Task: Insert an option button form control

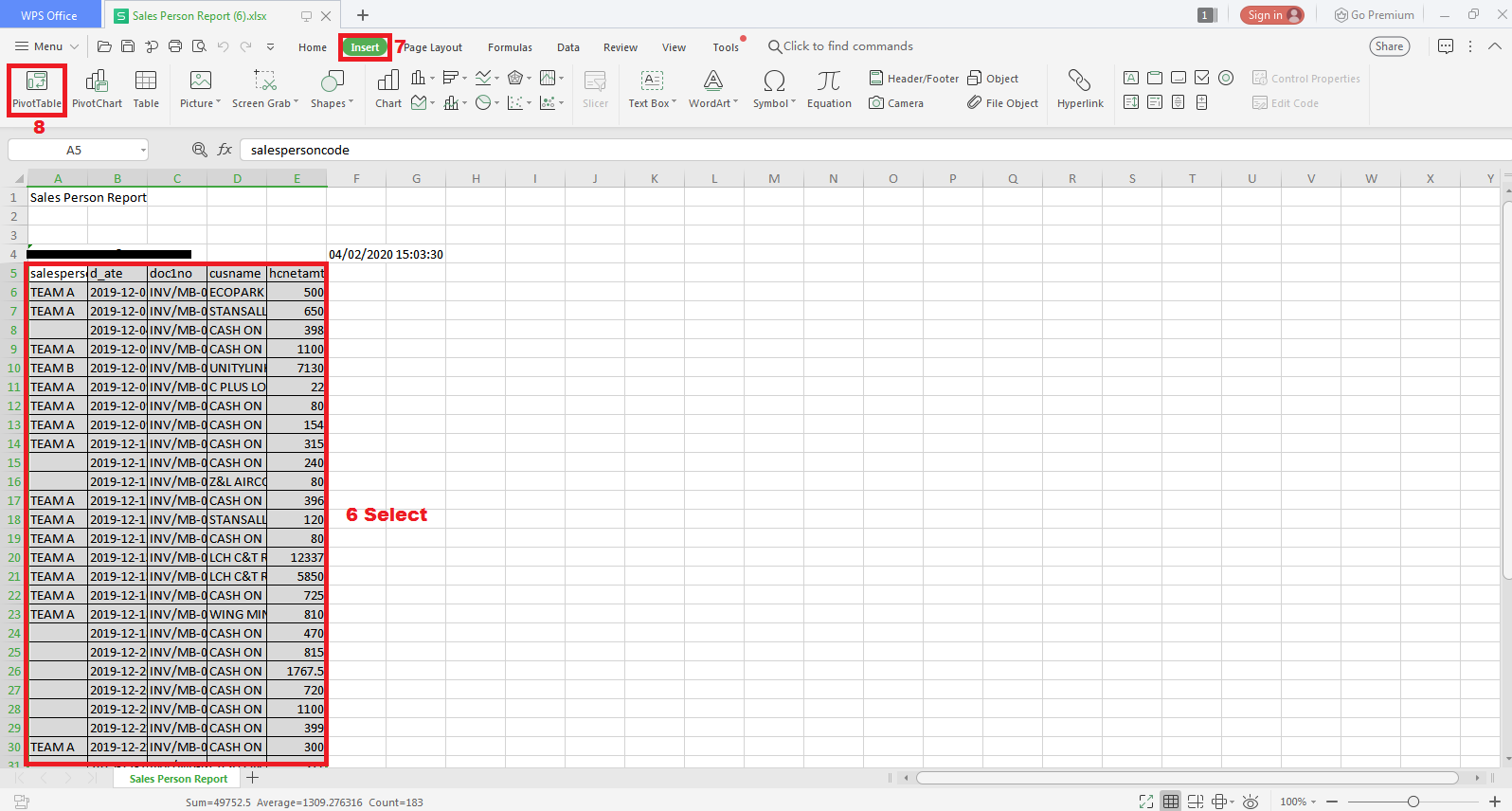Action: 1226,78
